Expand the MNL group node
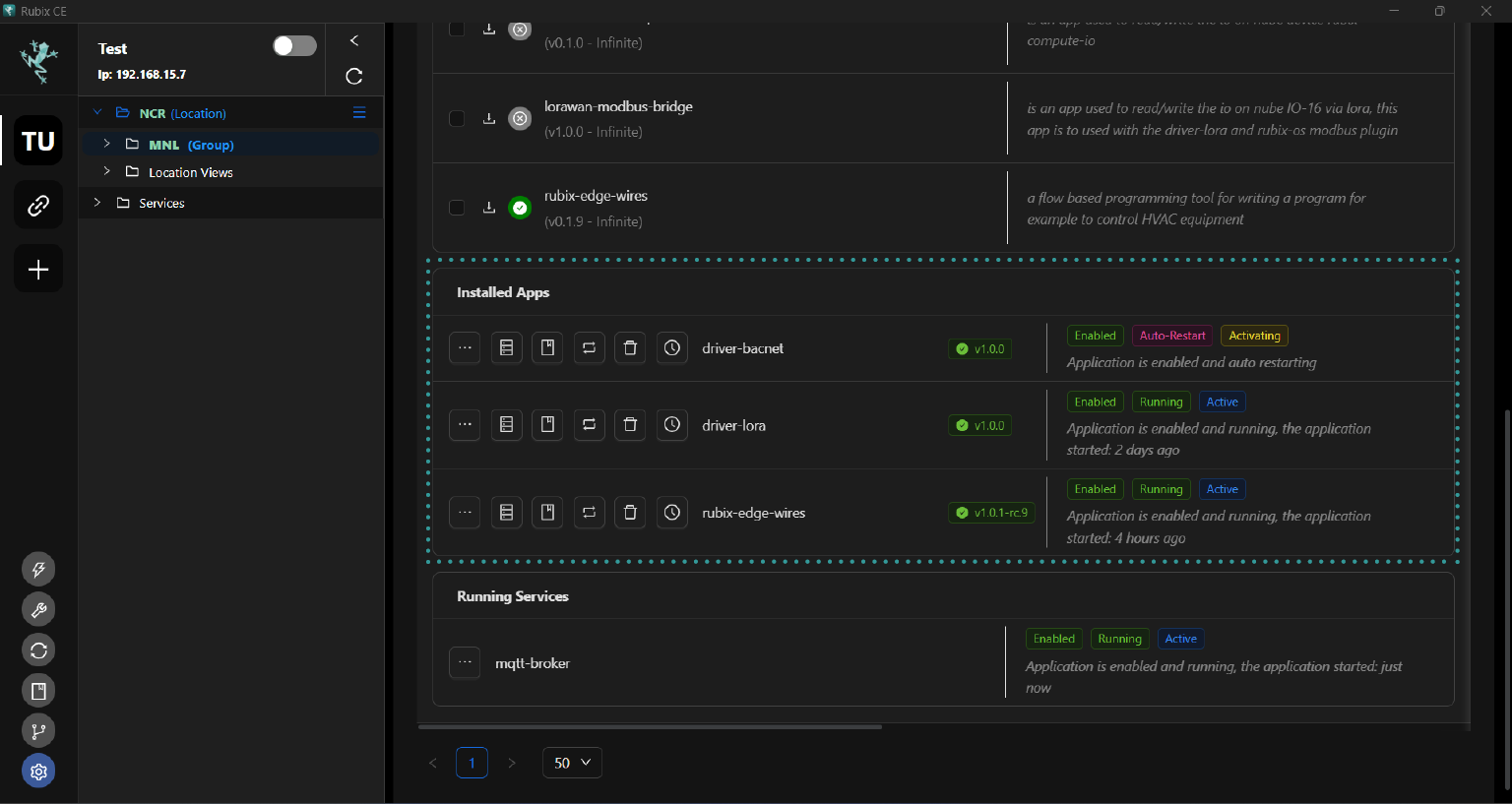The image size is (1512, 804). click(x=107, y=144)
